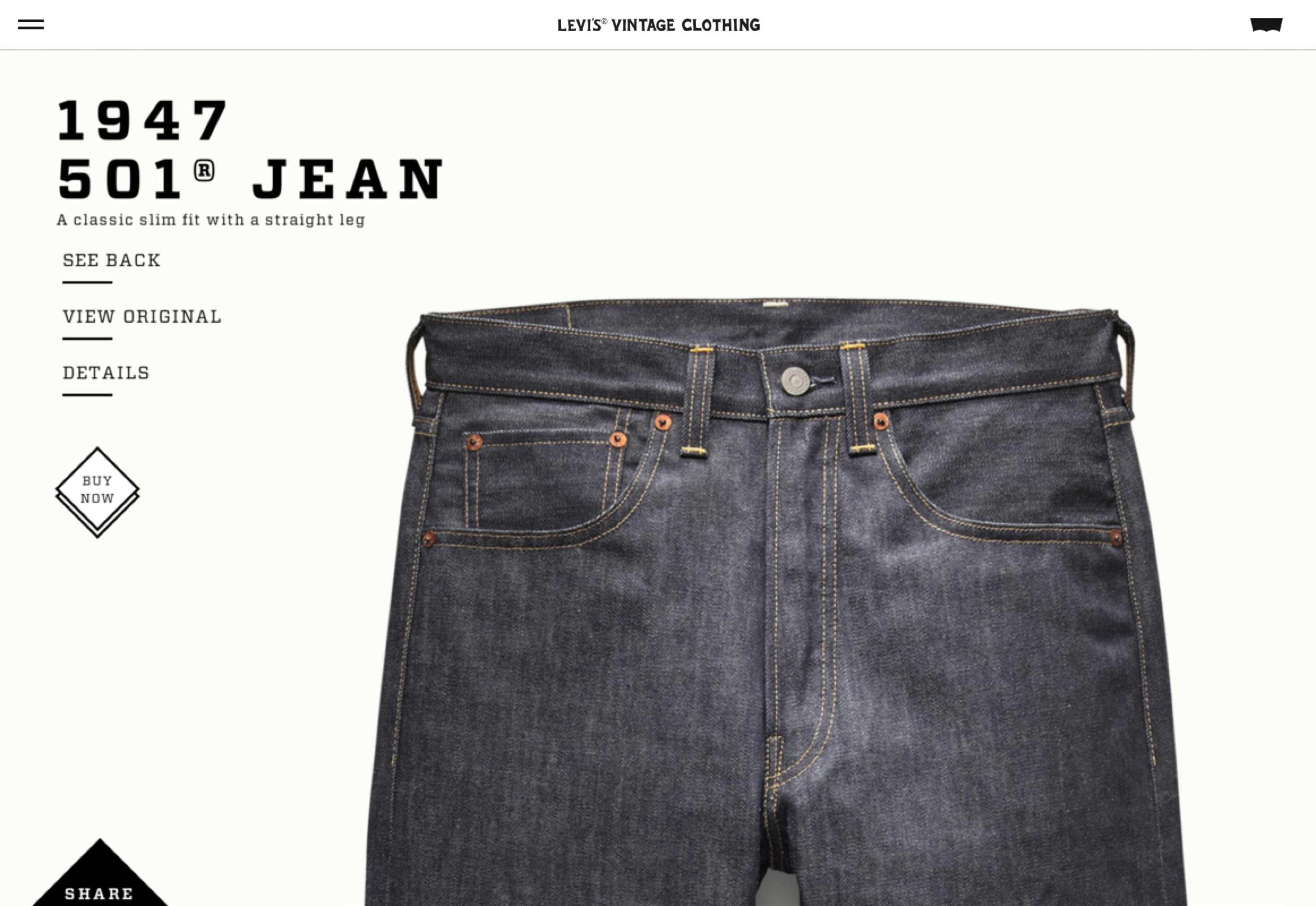Click the copper rivet at left hip seam

coord(429,538)
